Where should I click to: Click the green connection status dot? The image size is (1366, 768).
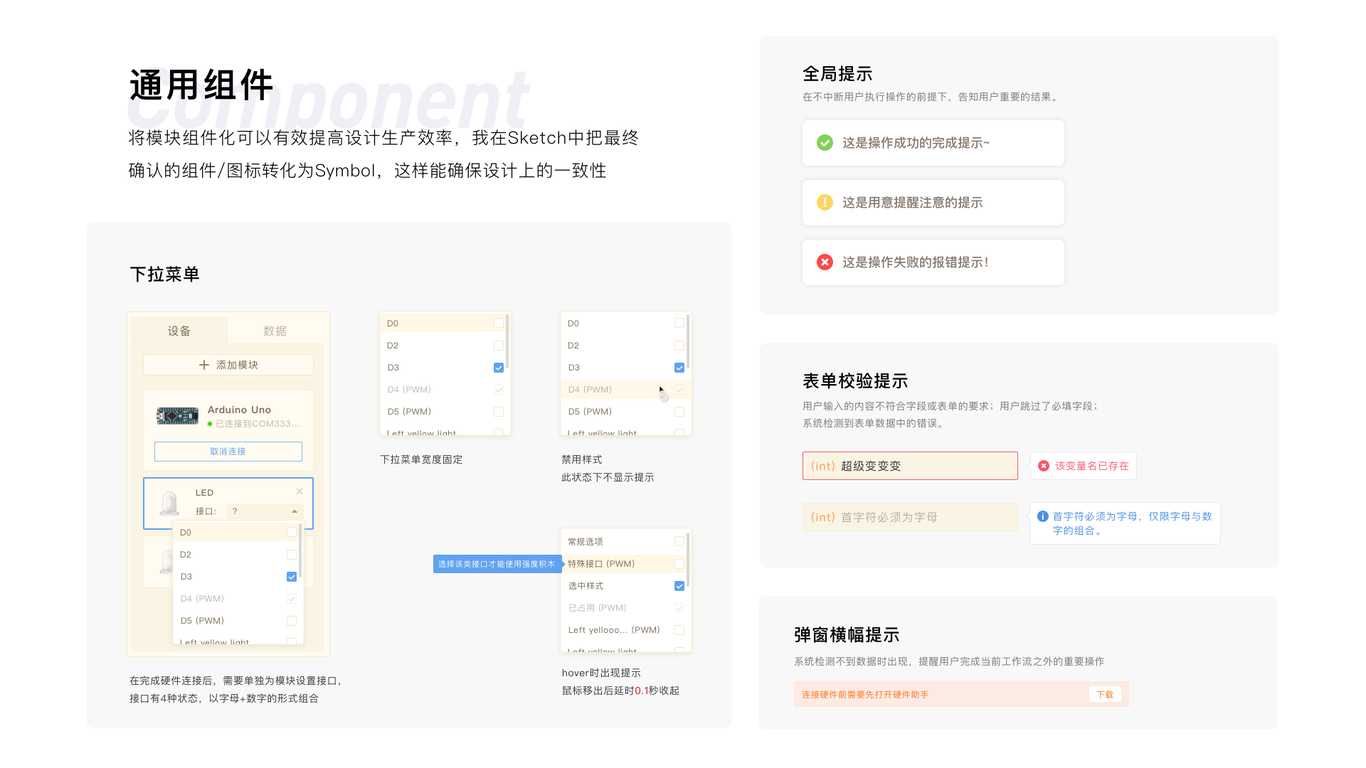point(210,424)
